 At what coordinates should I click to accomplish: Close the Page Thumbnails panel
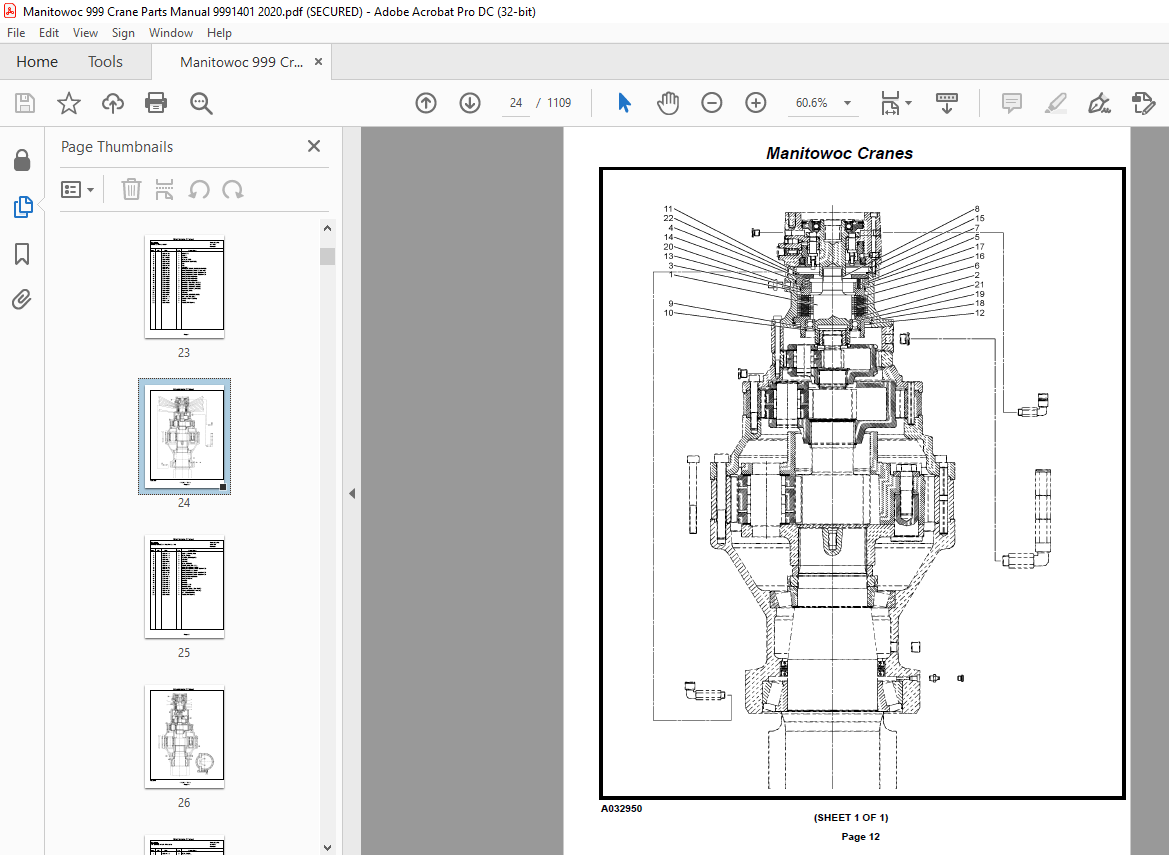pyautogui.click(x=314, y=146)
